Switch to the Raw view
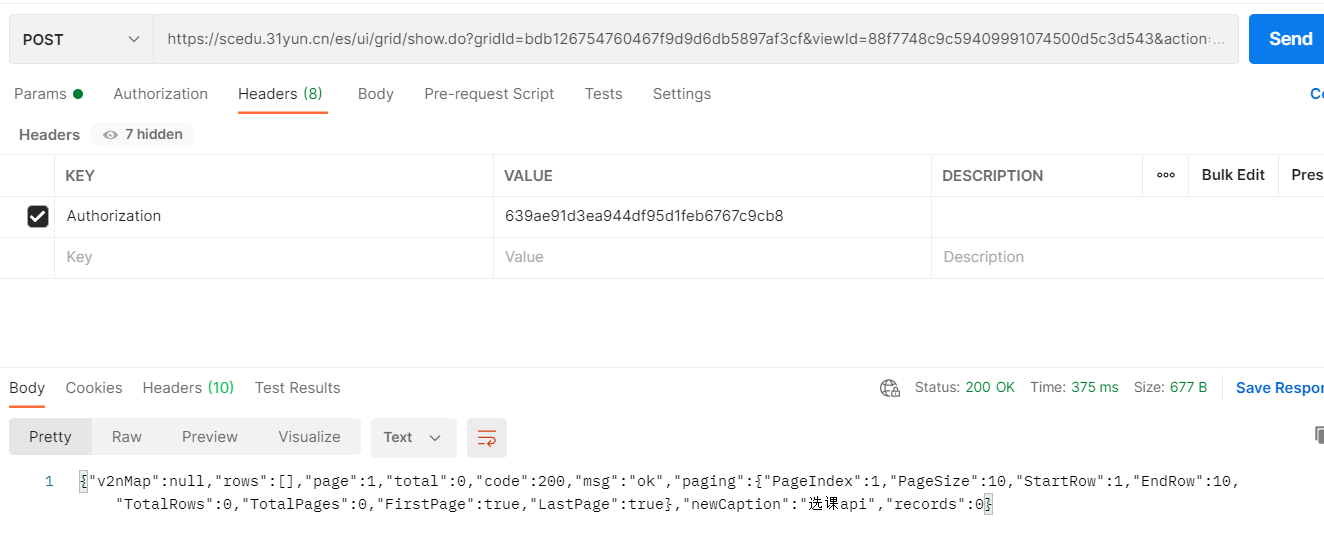This screenshot has width=1324, height=539. tap(127, 437)
